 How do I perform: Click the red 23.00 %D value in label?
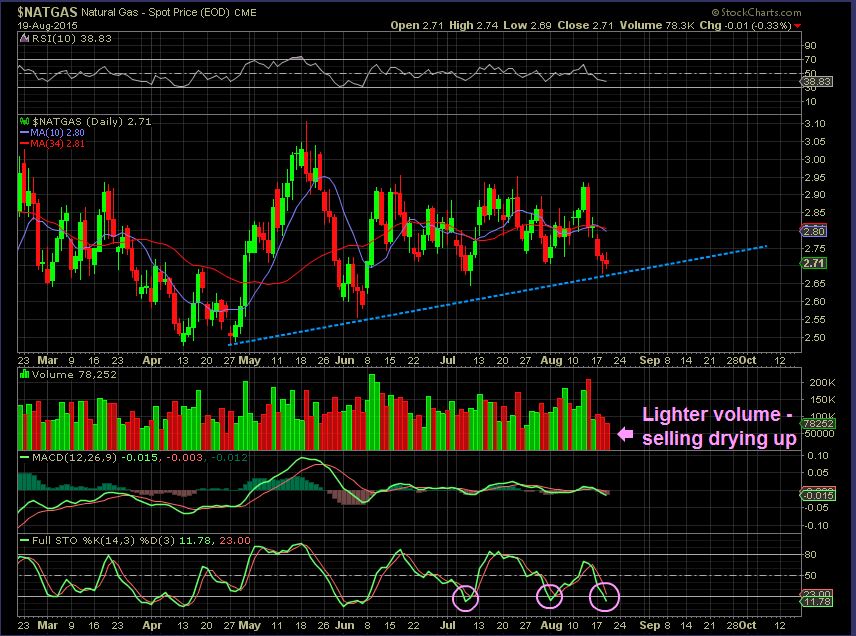235,540
